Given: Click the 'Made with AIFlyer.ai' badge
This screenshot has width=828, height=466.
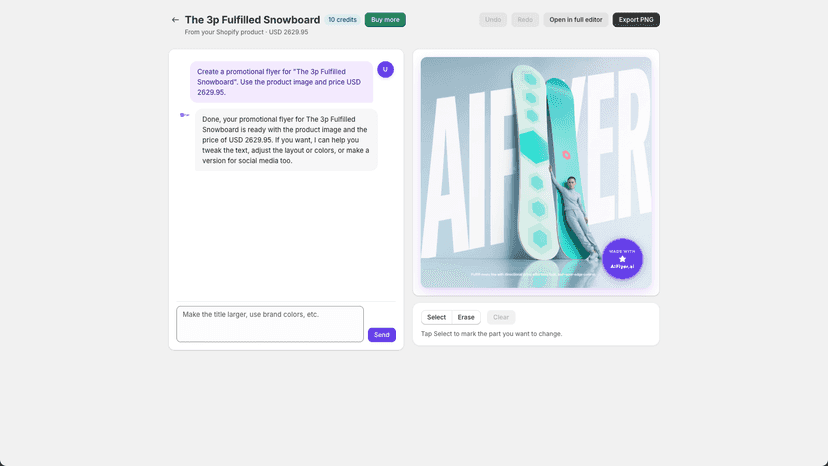Looking at the screenshot, I should tap(623, 259).
